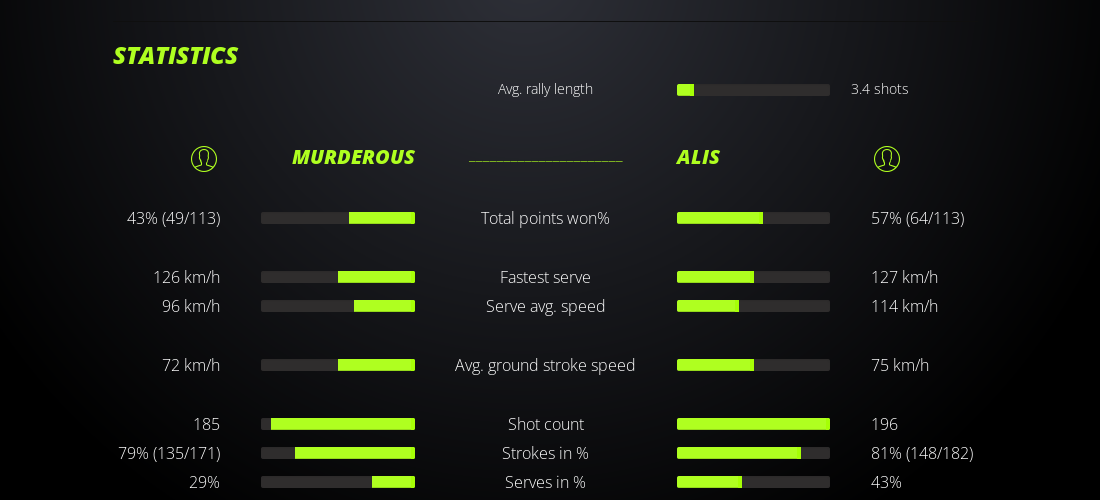
Task: Click the MURDEROUS player name
Action: [353, 157]
